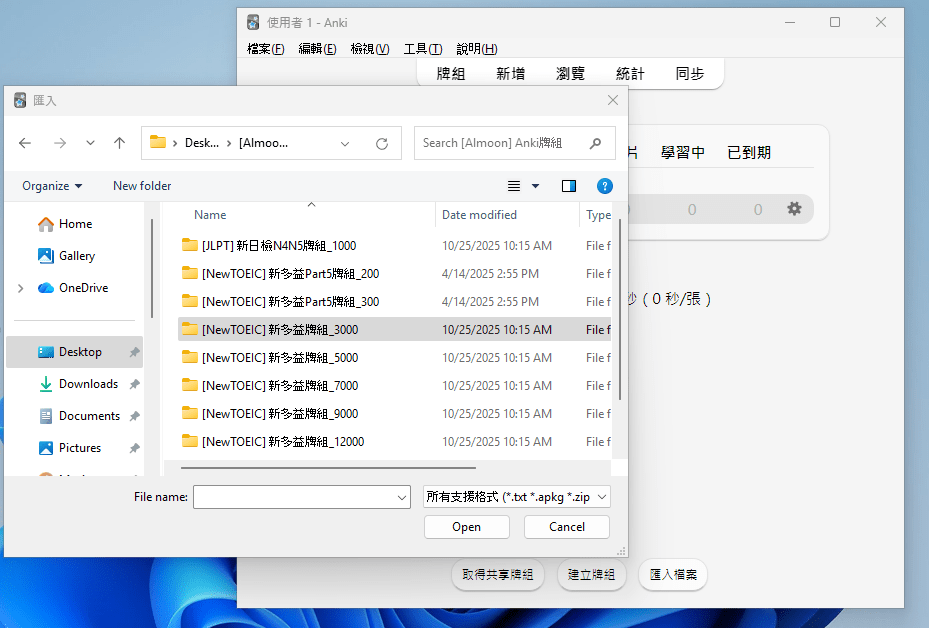Expand the OneDrive tree node

(21, 288)
